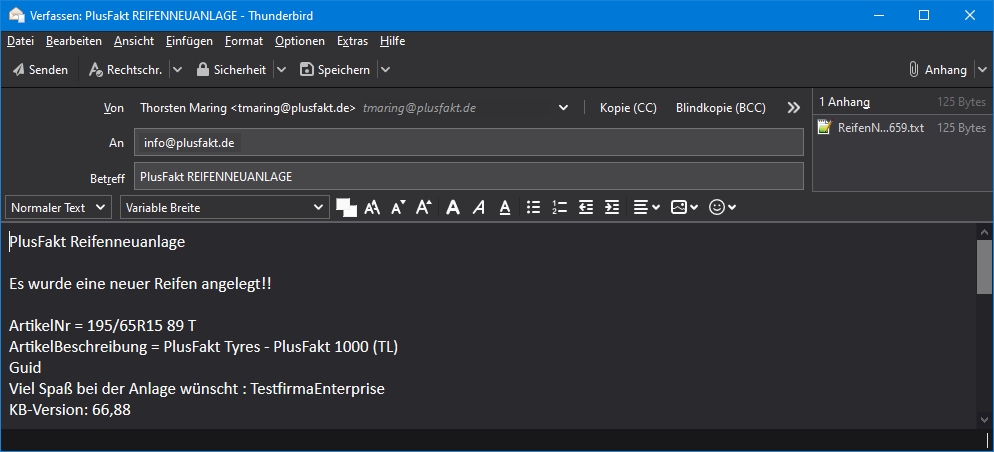
Task: Open the emoji smiley dropdown
Action: [x=723, y=207]
